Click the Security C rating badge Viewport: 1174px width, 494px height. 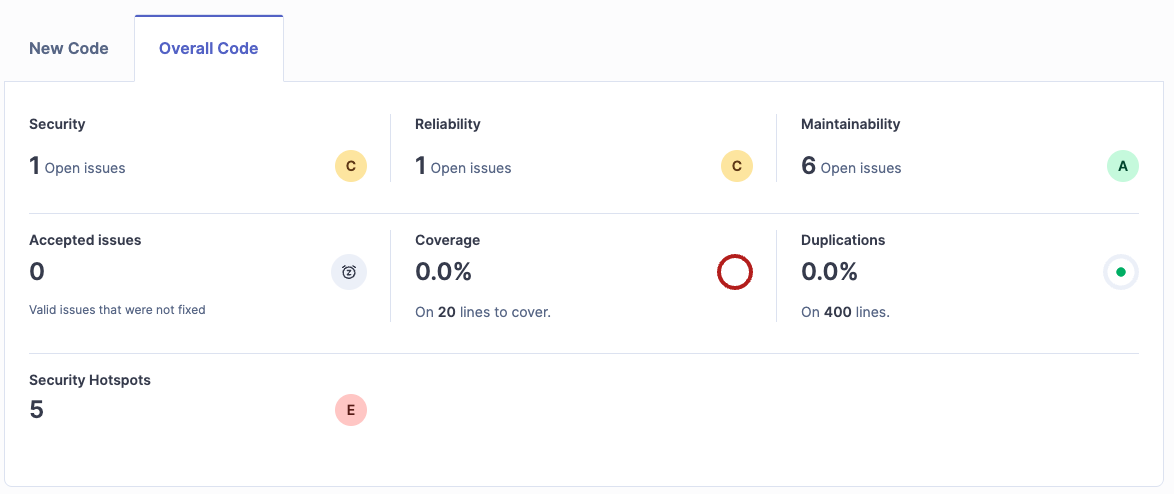pyautogui.click(x=350, y=166)
